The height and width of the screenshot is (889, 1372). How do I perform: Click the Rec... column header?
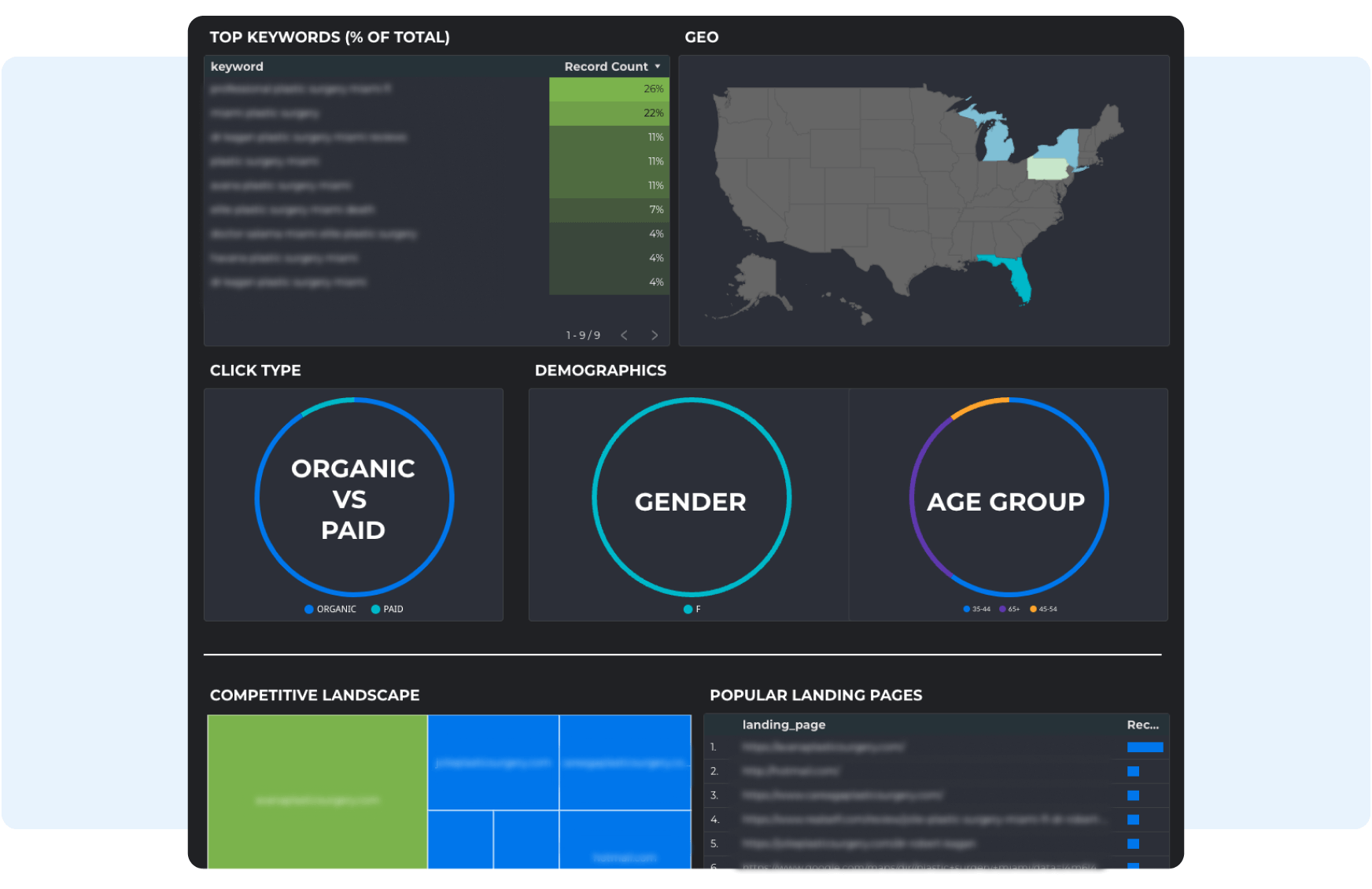1142,725
